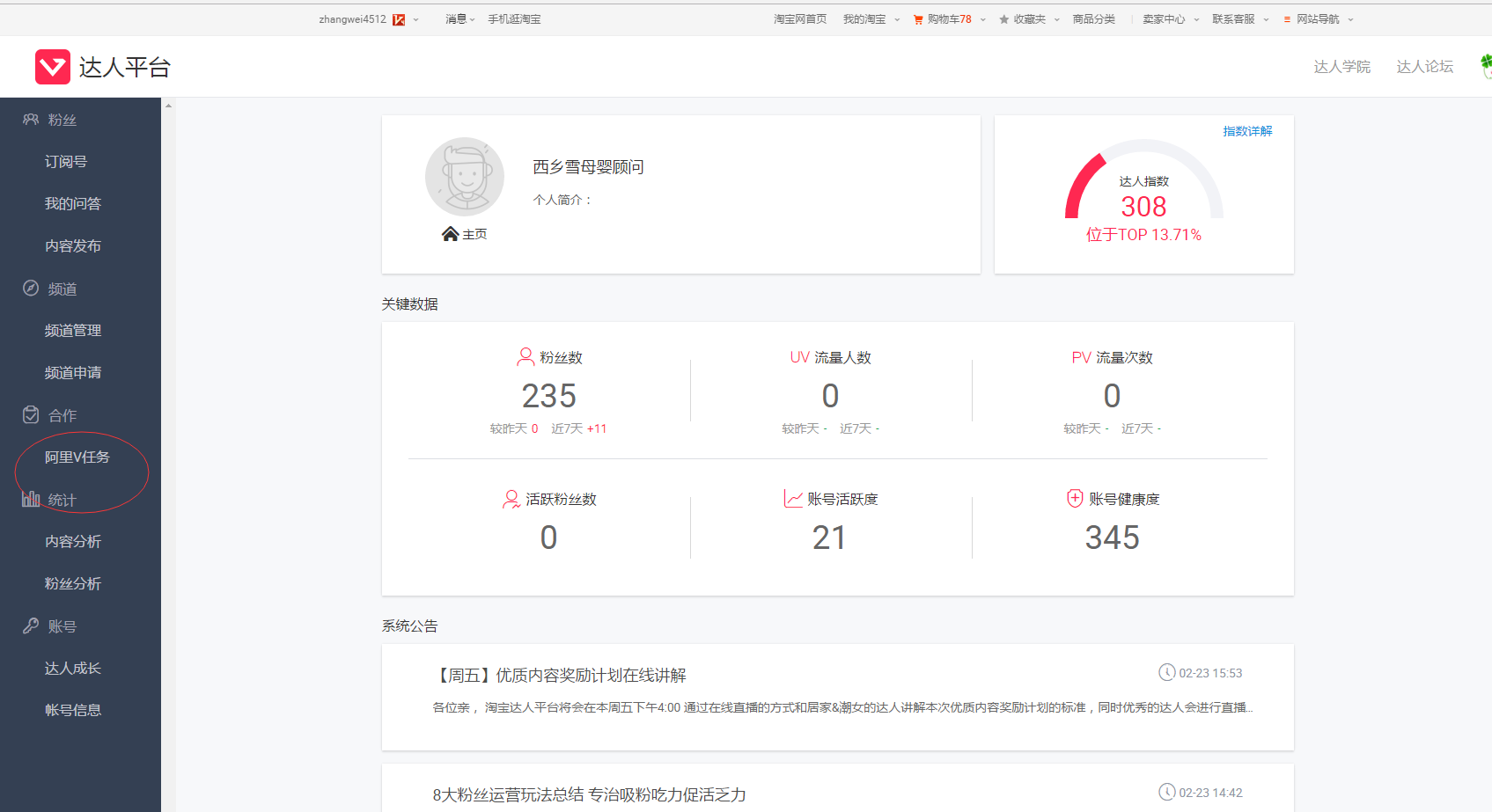Click the sidebar scrollbar up arrow
This screenshot has height=812, width=1492.
pyautogui.click(x=168, y=106)
